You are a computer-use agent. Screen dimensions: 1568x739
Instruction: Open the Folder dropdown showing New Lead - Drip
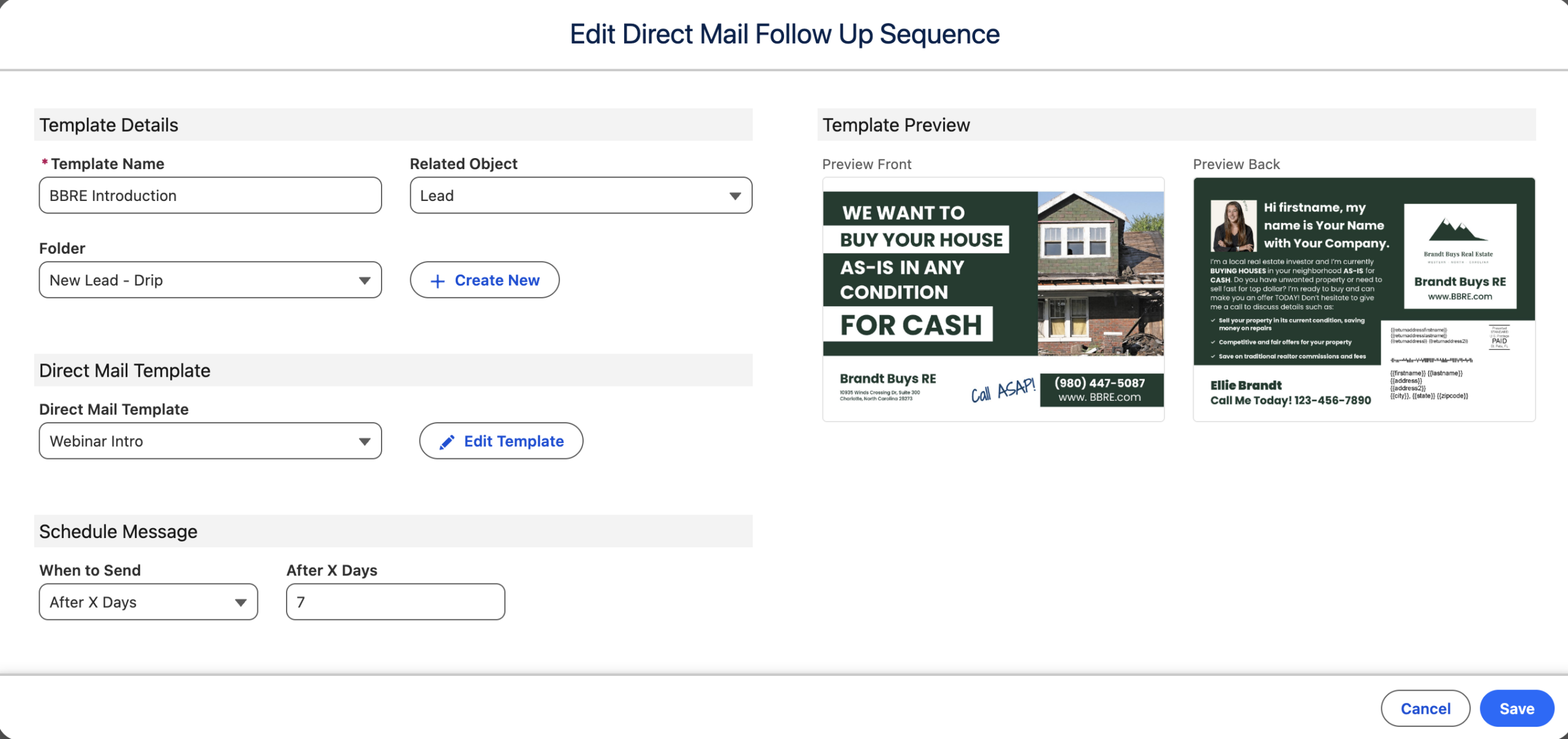[x=210, y=281]
